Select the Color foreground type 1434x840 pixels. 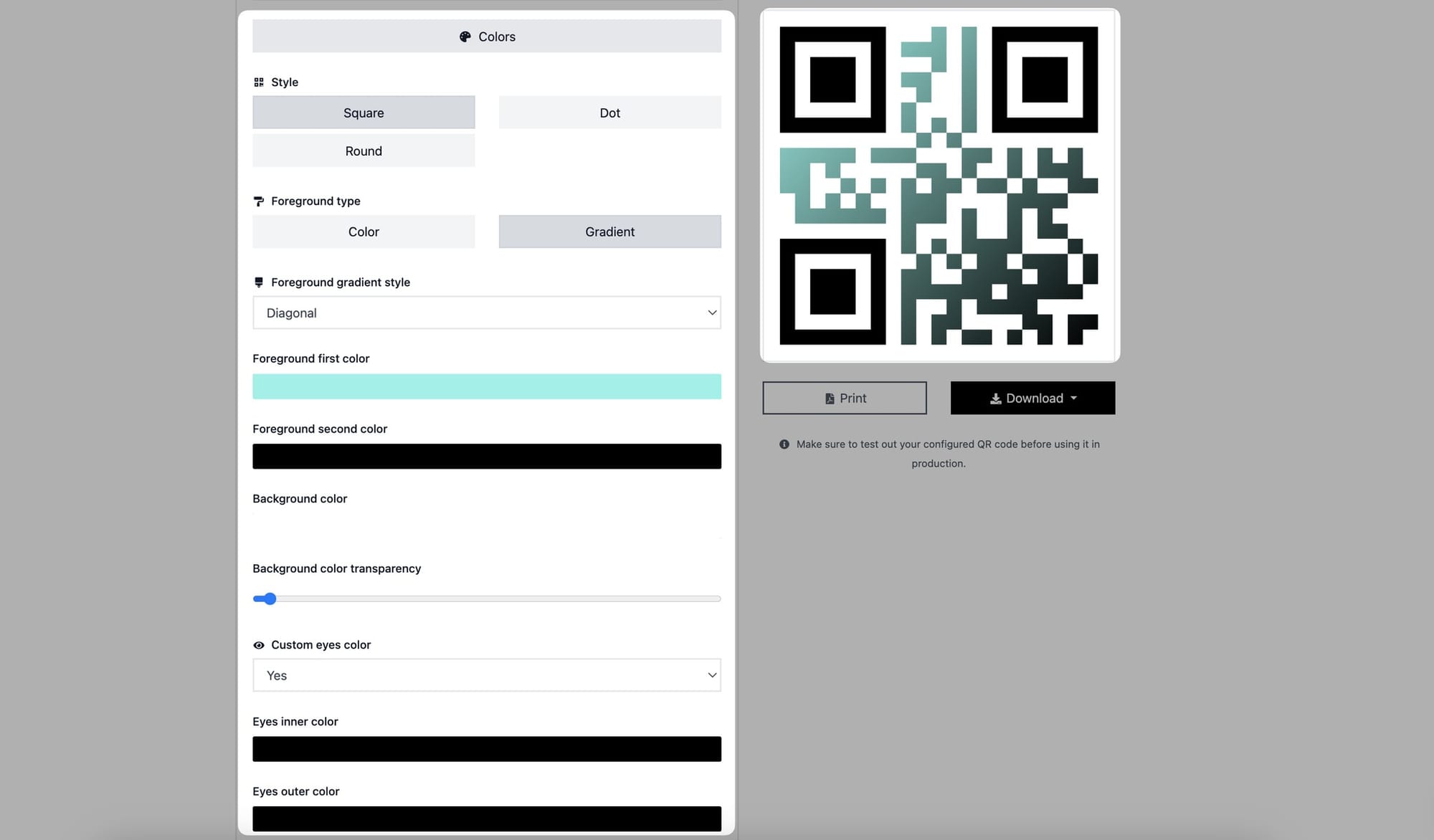pyautogui.click(x=363, y=231)
